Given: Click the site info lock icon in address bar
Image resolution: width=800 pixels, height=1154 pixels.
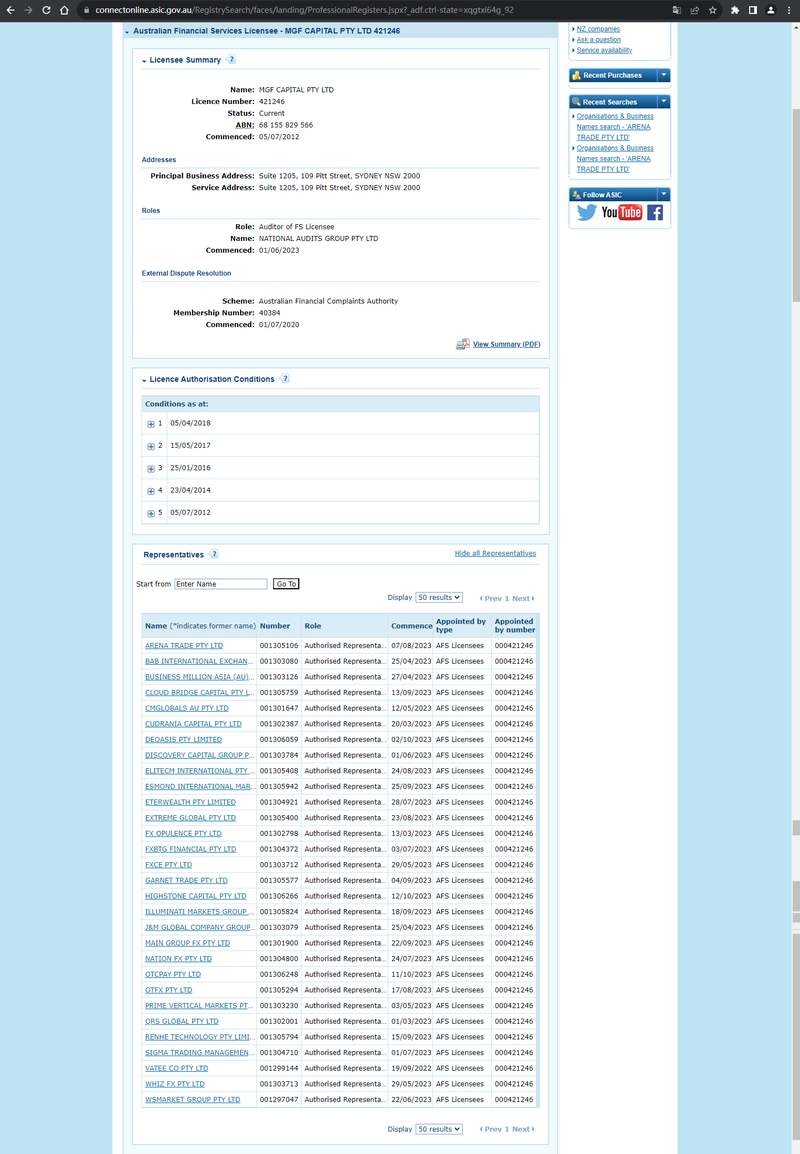Looking at the screenshot, I should coord(86,10).
